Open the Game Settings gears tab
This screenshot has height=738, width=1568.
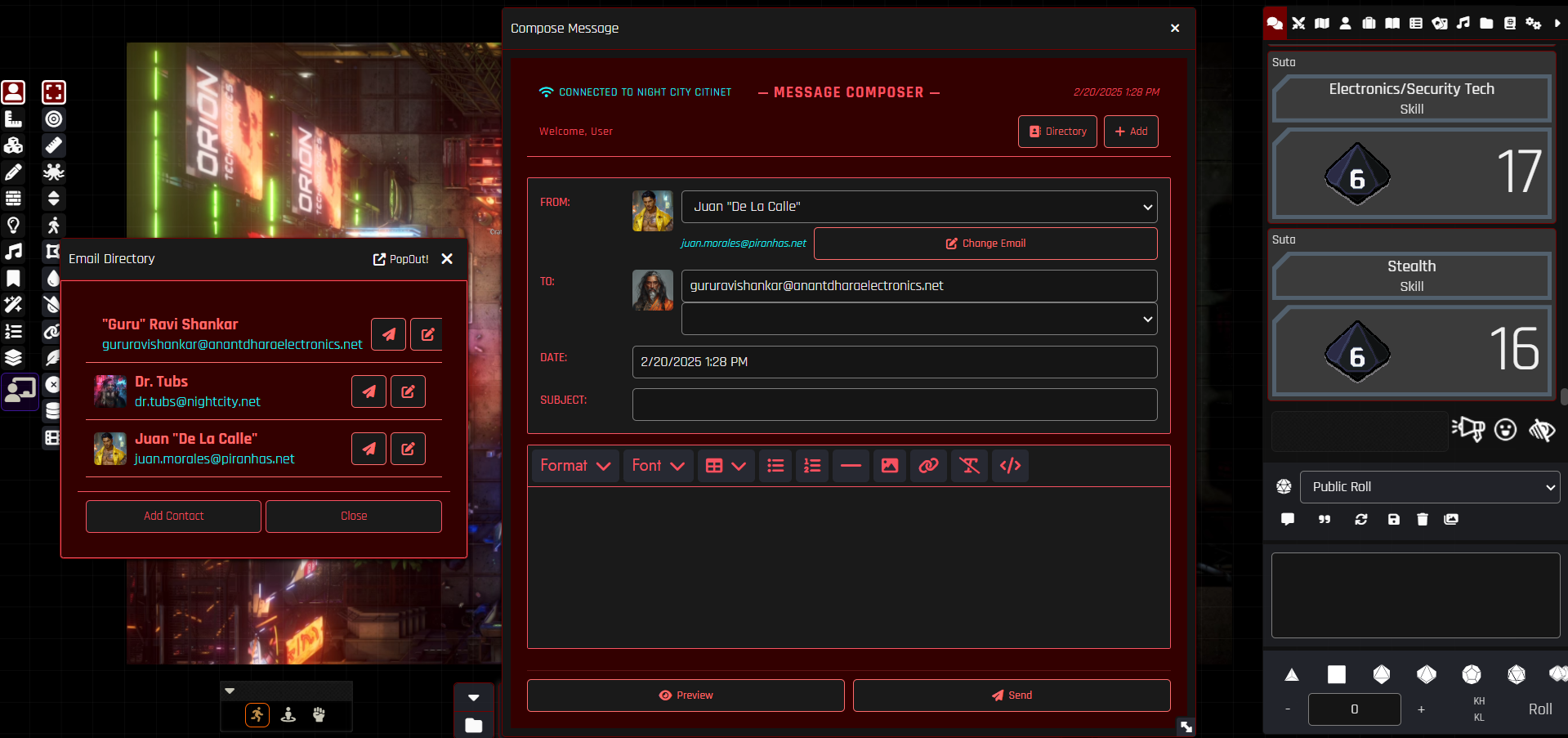[1533, 23]
